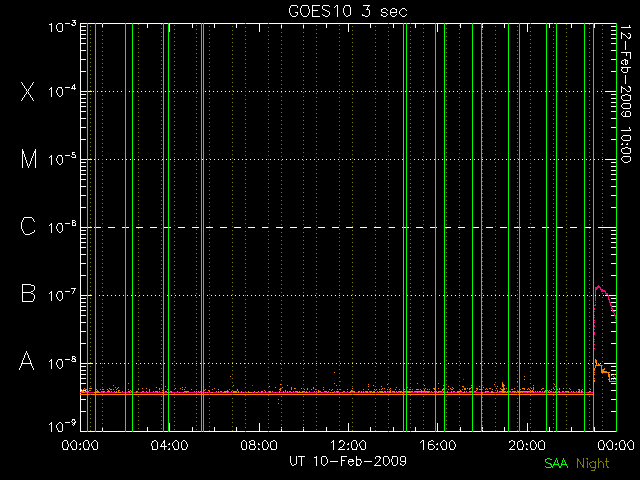Click the 10^-4 y-axis tick label
This screenshot has width=640, height=480.
pos(62,91)
